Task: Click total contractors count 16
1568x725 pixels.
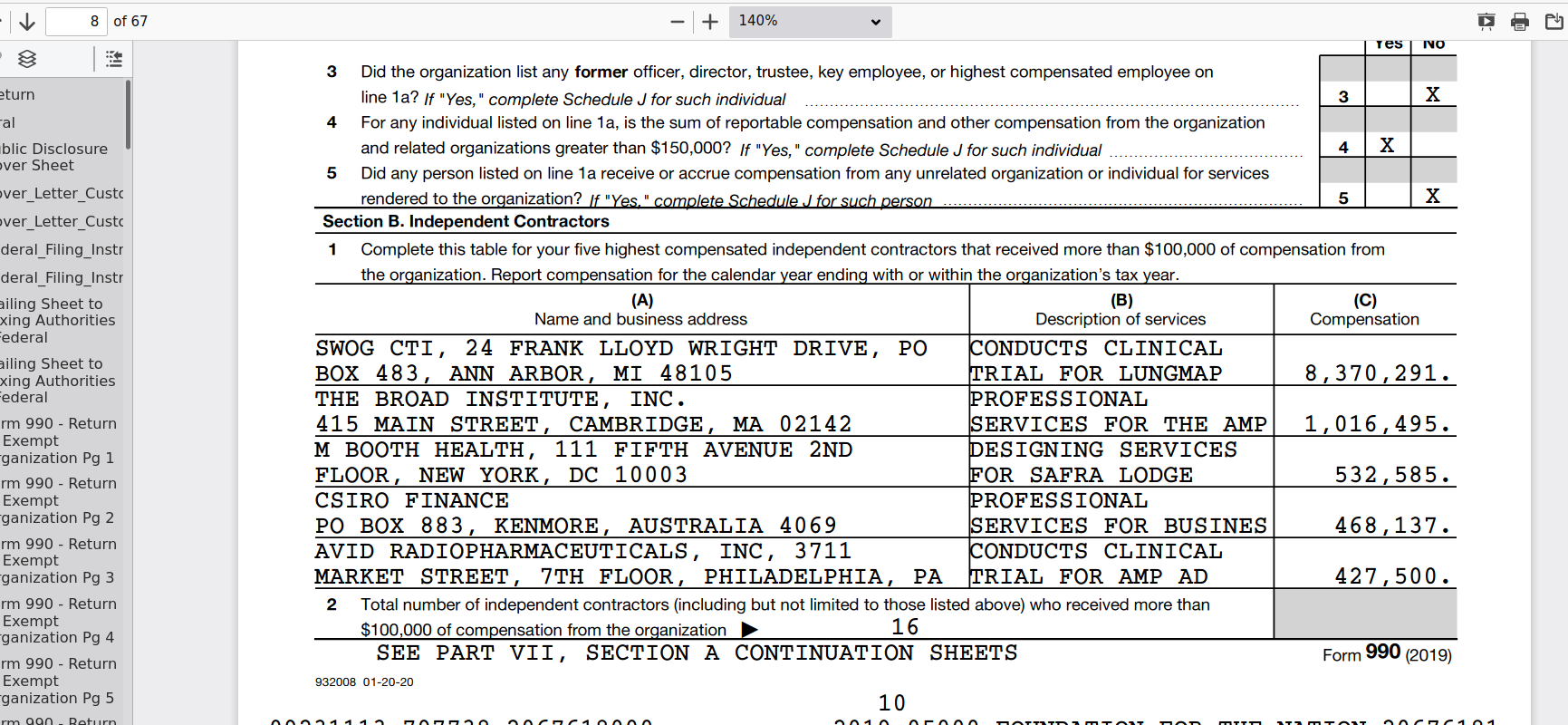Action: (905, 627)
